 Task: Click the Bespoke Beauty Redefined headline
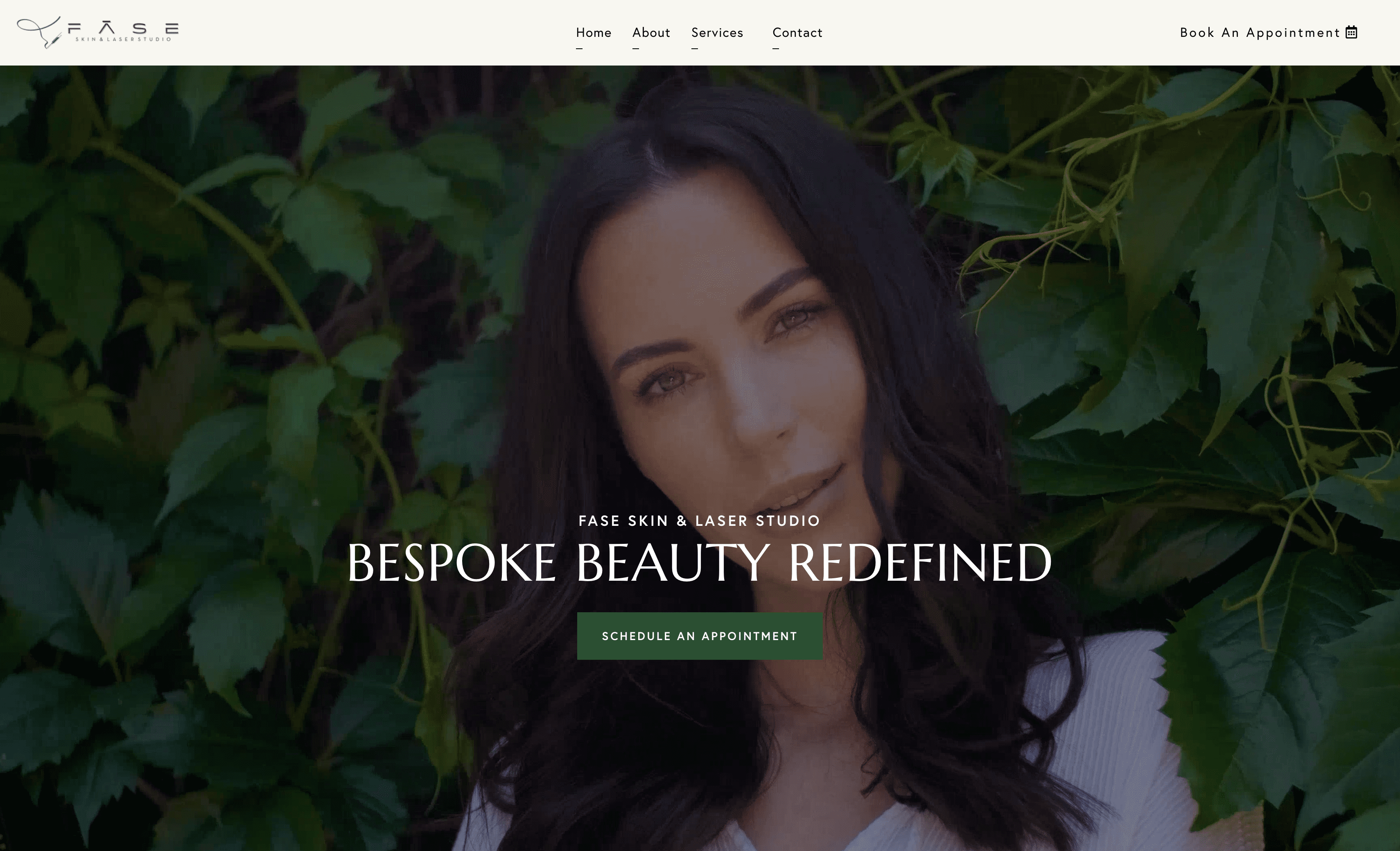coord(700,563)
